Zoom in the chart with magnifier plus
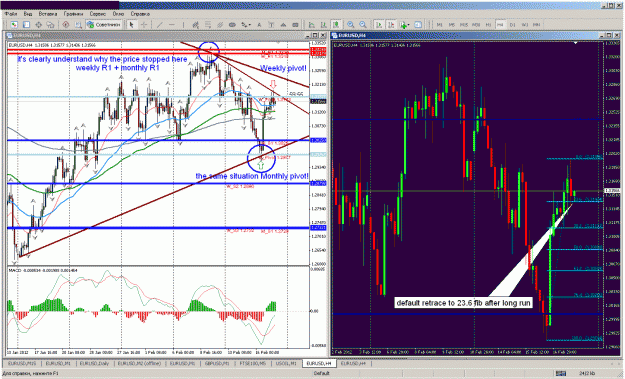Viewport: 625px width, 379px height. coord(350,25)
